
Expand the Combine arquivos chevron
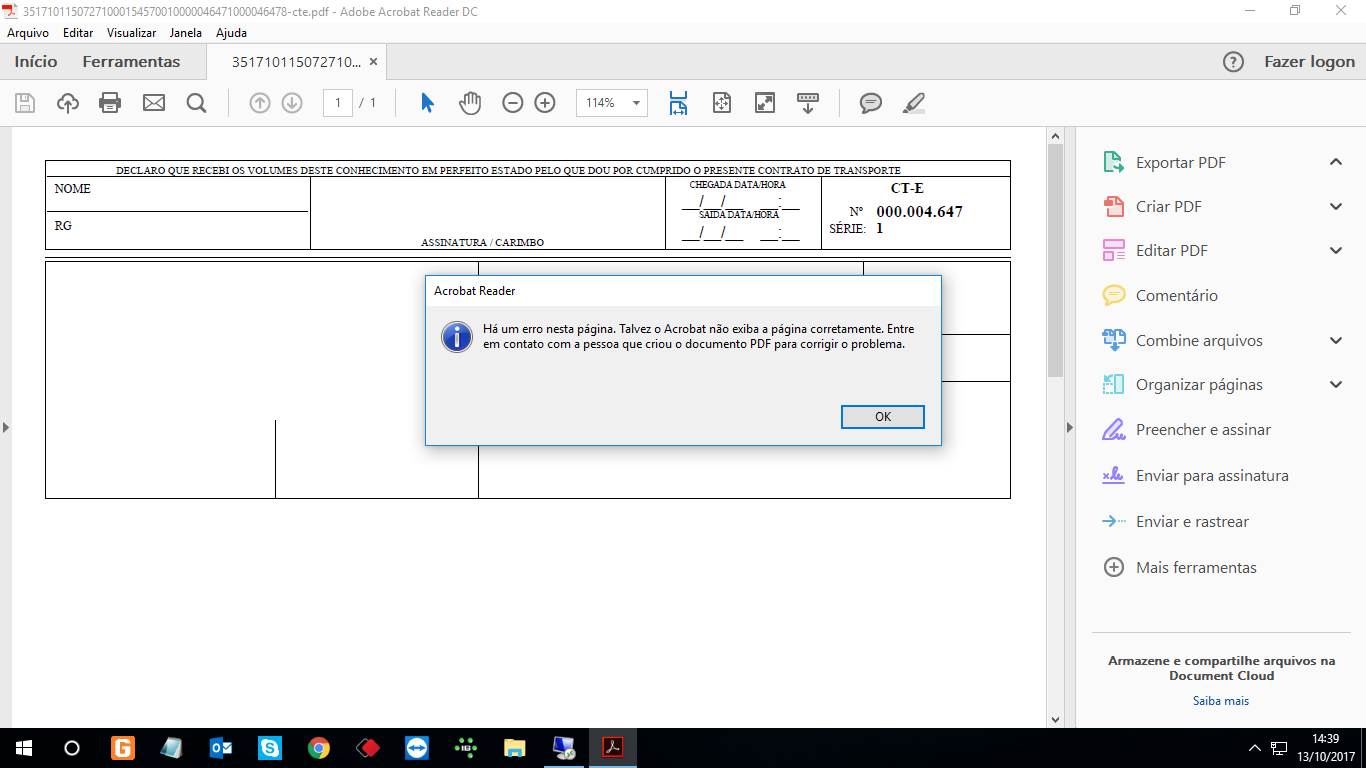point(1336,341)
